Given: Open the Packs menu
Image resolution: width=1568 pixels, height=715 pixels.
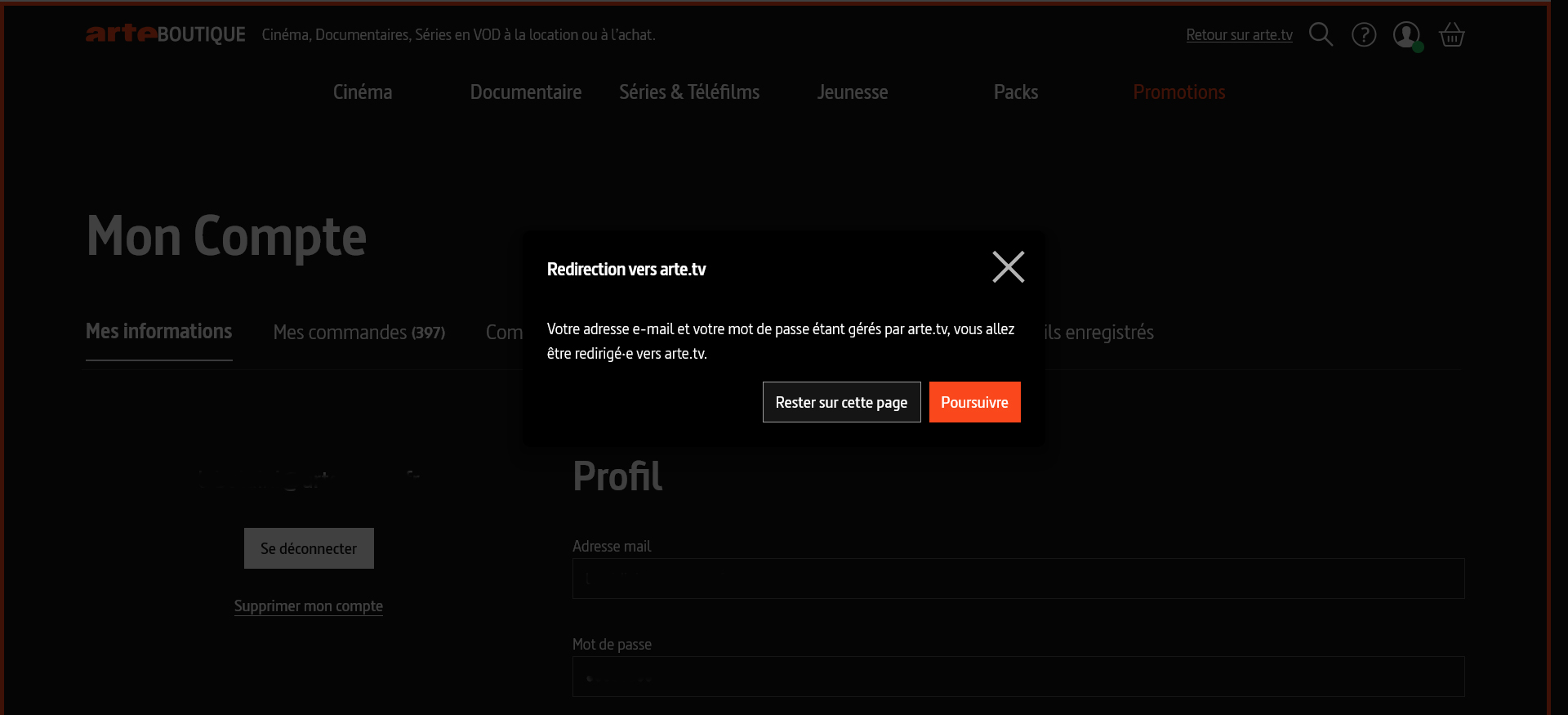Looking at the screenshot, I should point(1016,92).
